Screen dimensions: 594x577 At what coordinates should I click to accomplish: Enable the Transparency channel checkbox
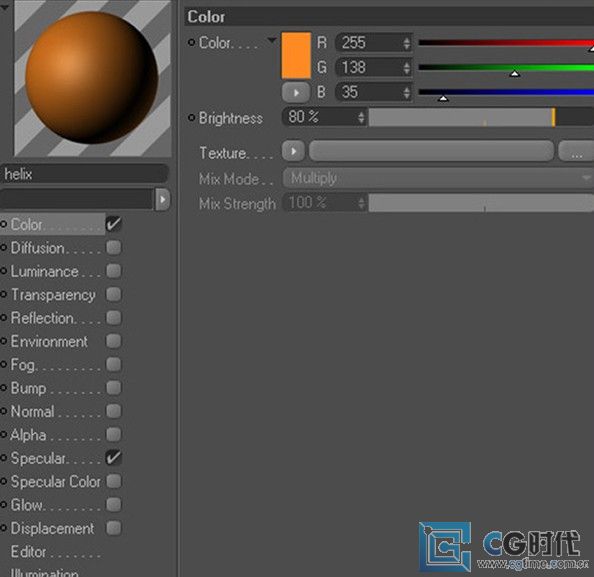pyautogui.click(x=114, y=294)
